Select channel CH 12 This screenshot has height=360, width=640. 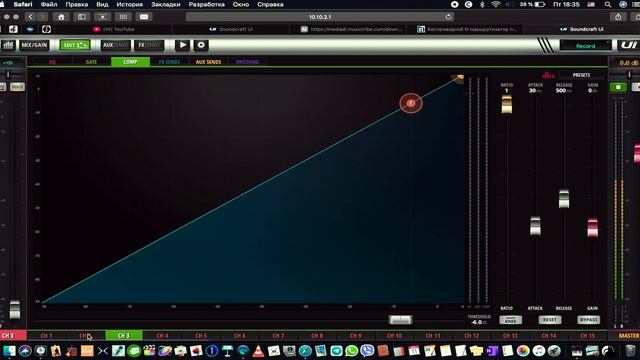point(471,336)
